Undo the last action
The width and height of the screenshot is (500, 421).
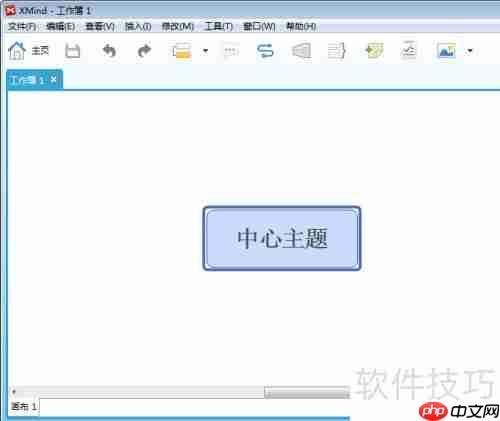coord(109,51)
